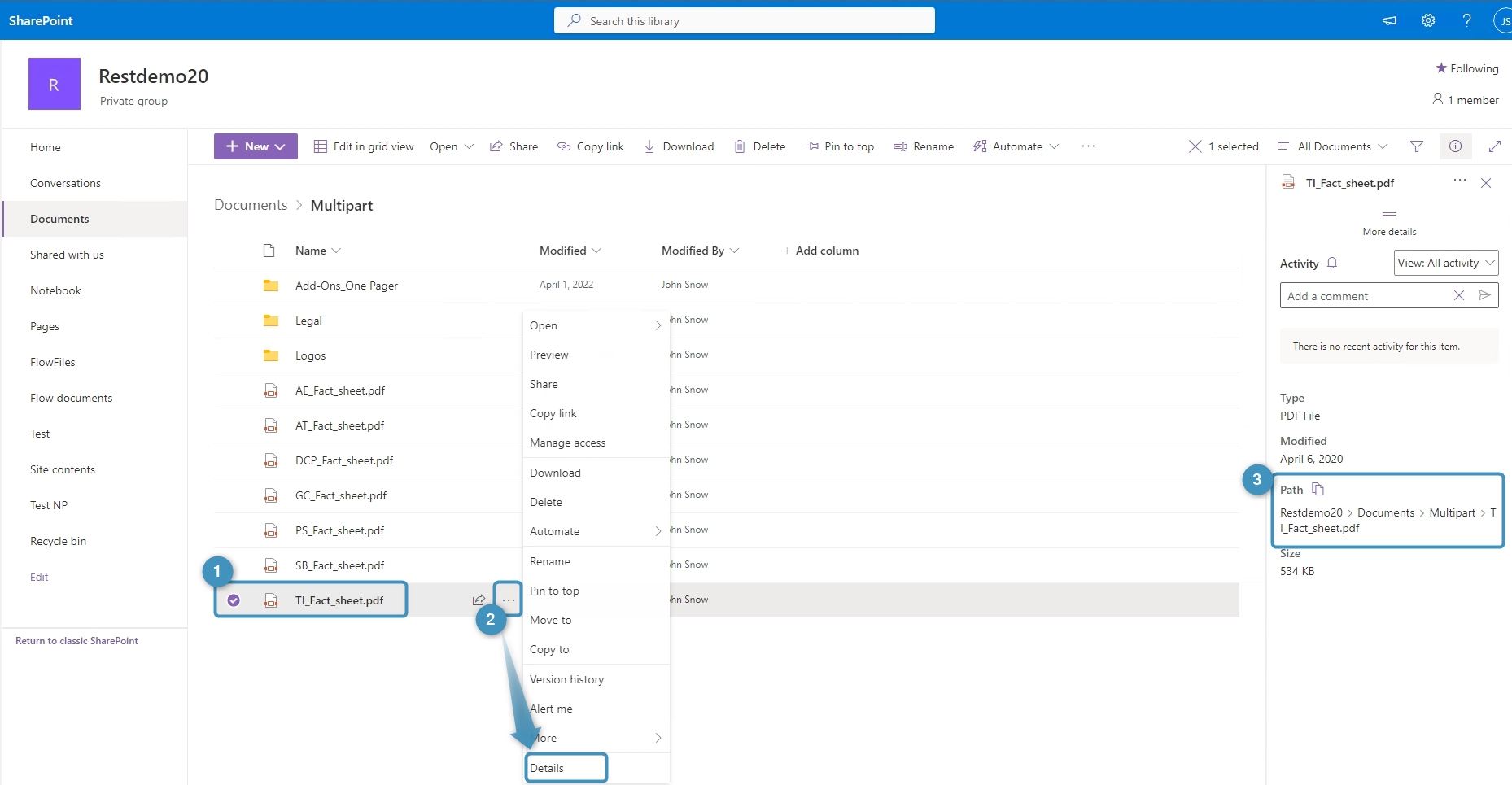Clear selection with 1 selected X
Viewport: 1512px width, 785px height.
(x=1195, y=146)
